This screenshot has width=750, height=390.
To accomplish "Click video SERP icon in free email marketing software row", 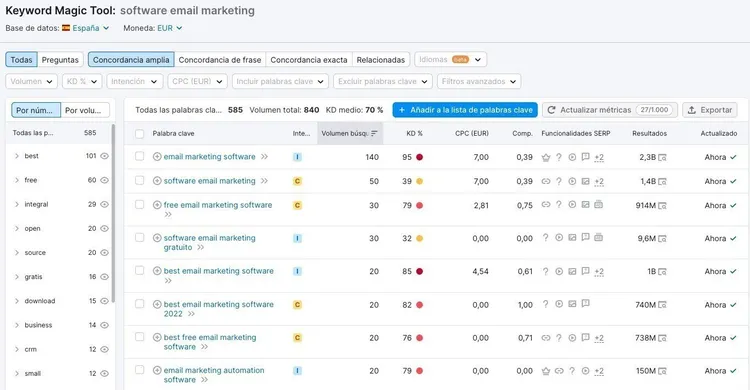I will (572, 205).
